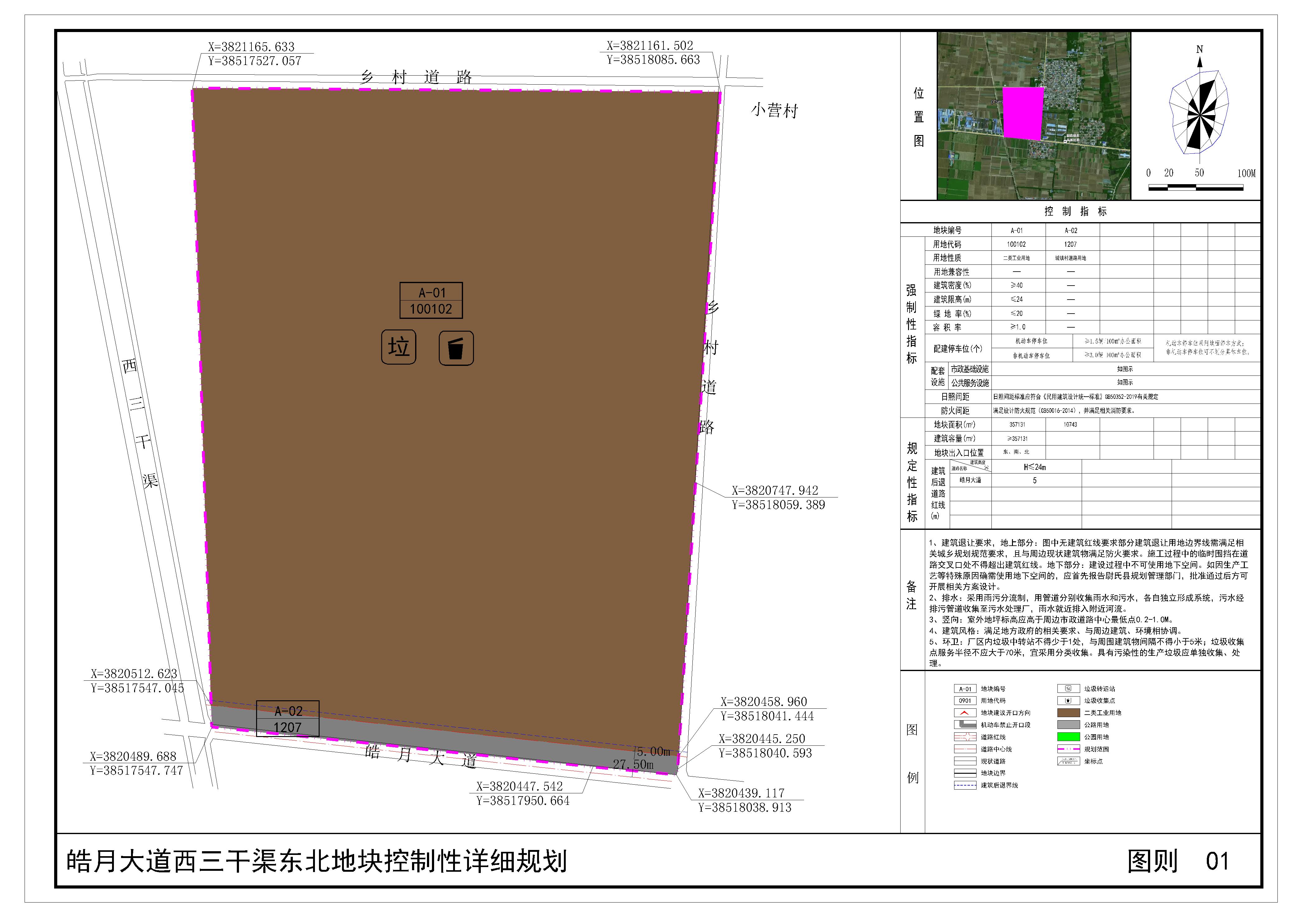Click the 小营村 village label
This screenshot has height=924, width=1307.
click(x=775, y=110)
